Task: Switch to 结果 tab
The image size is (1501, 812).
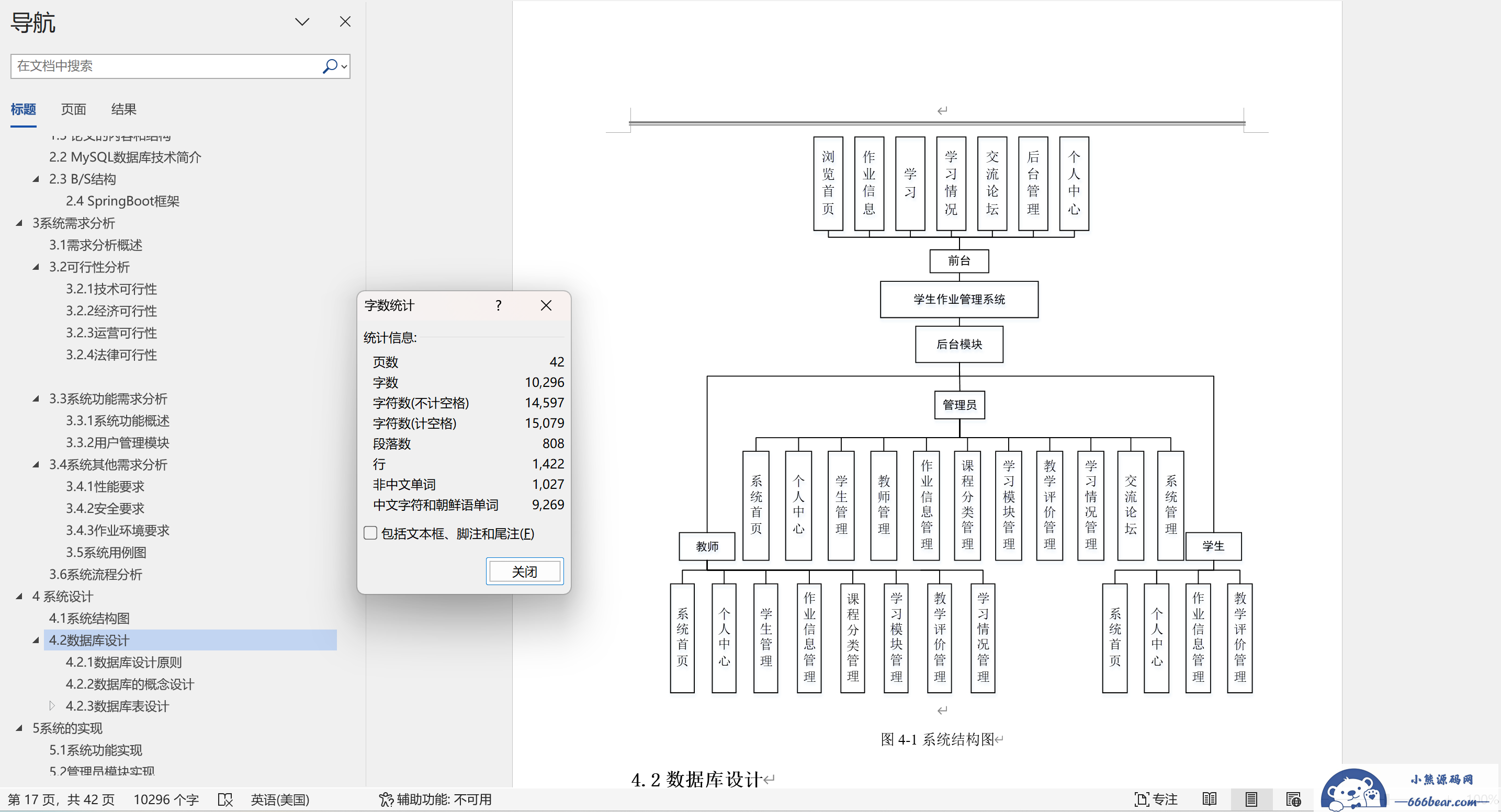Action: coord(123,109)
